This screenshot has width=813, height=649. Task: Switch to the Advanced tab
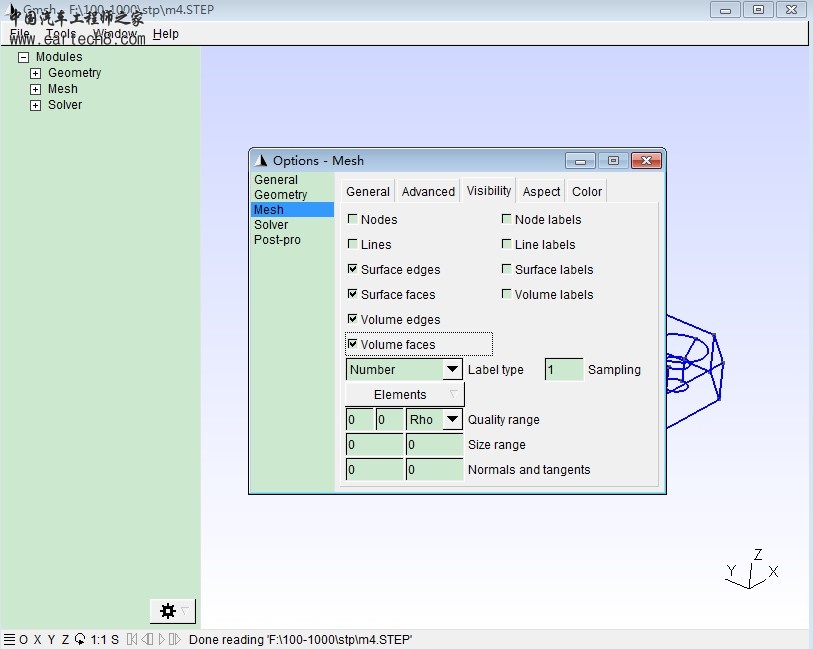[x=428, y=192]
